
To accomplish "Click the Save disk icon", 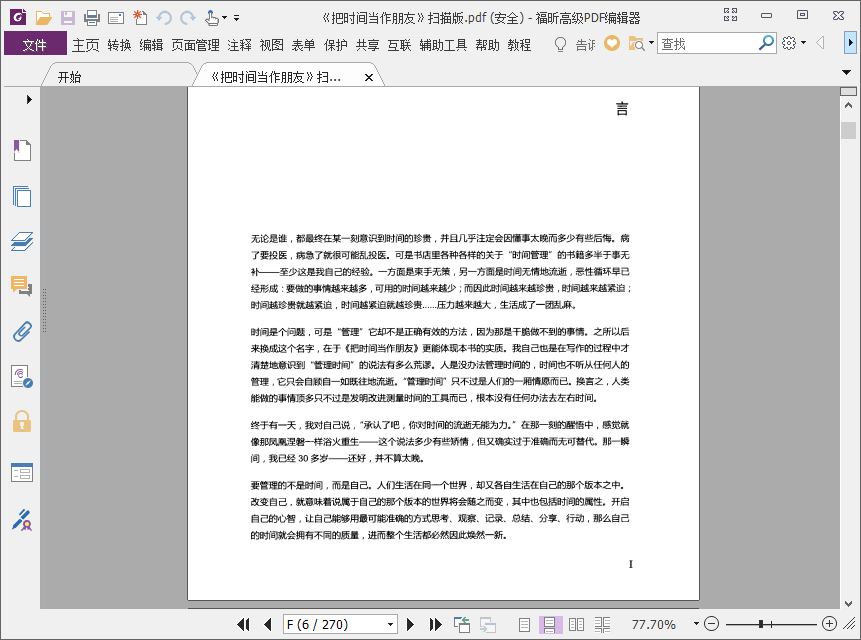I will (x=68, y=18).
